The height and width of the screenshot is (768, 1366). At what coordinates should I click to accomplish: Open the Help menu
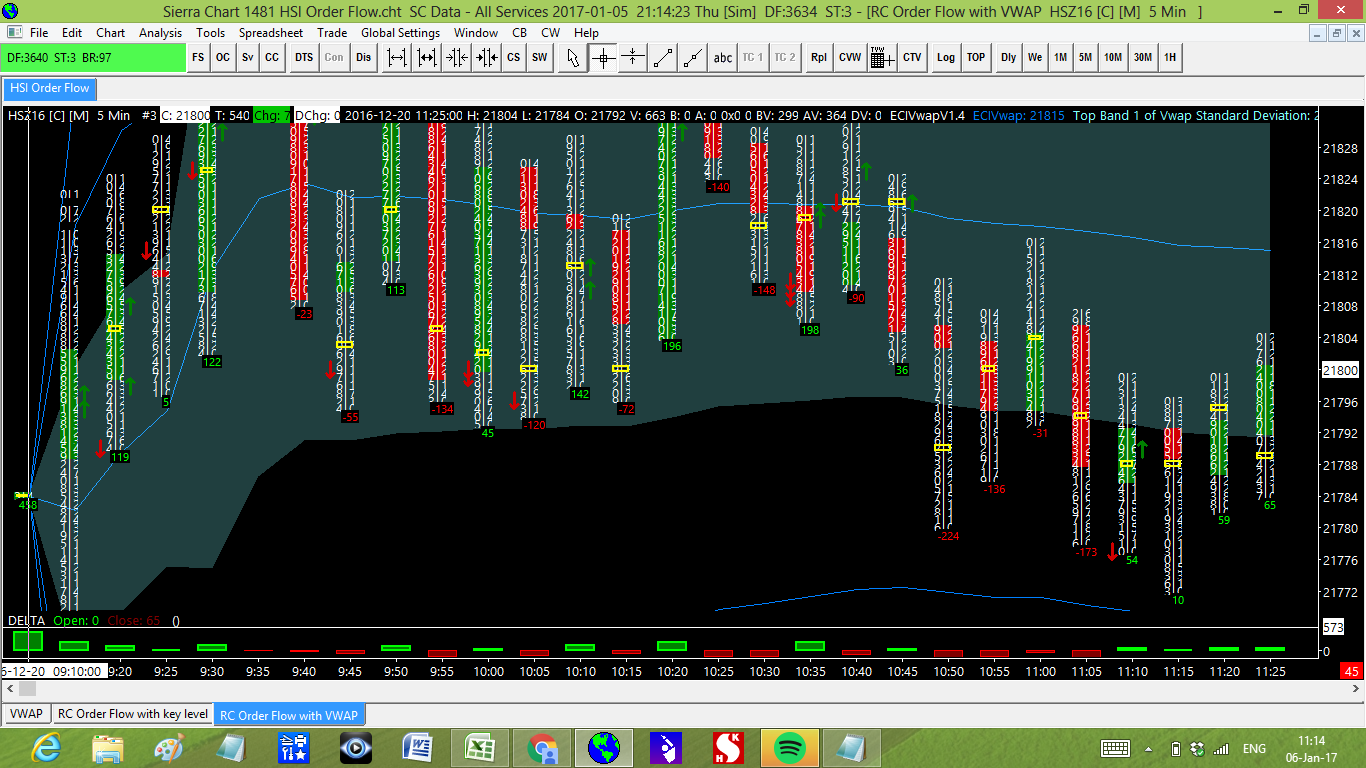pos(586,32)
